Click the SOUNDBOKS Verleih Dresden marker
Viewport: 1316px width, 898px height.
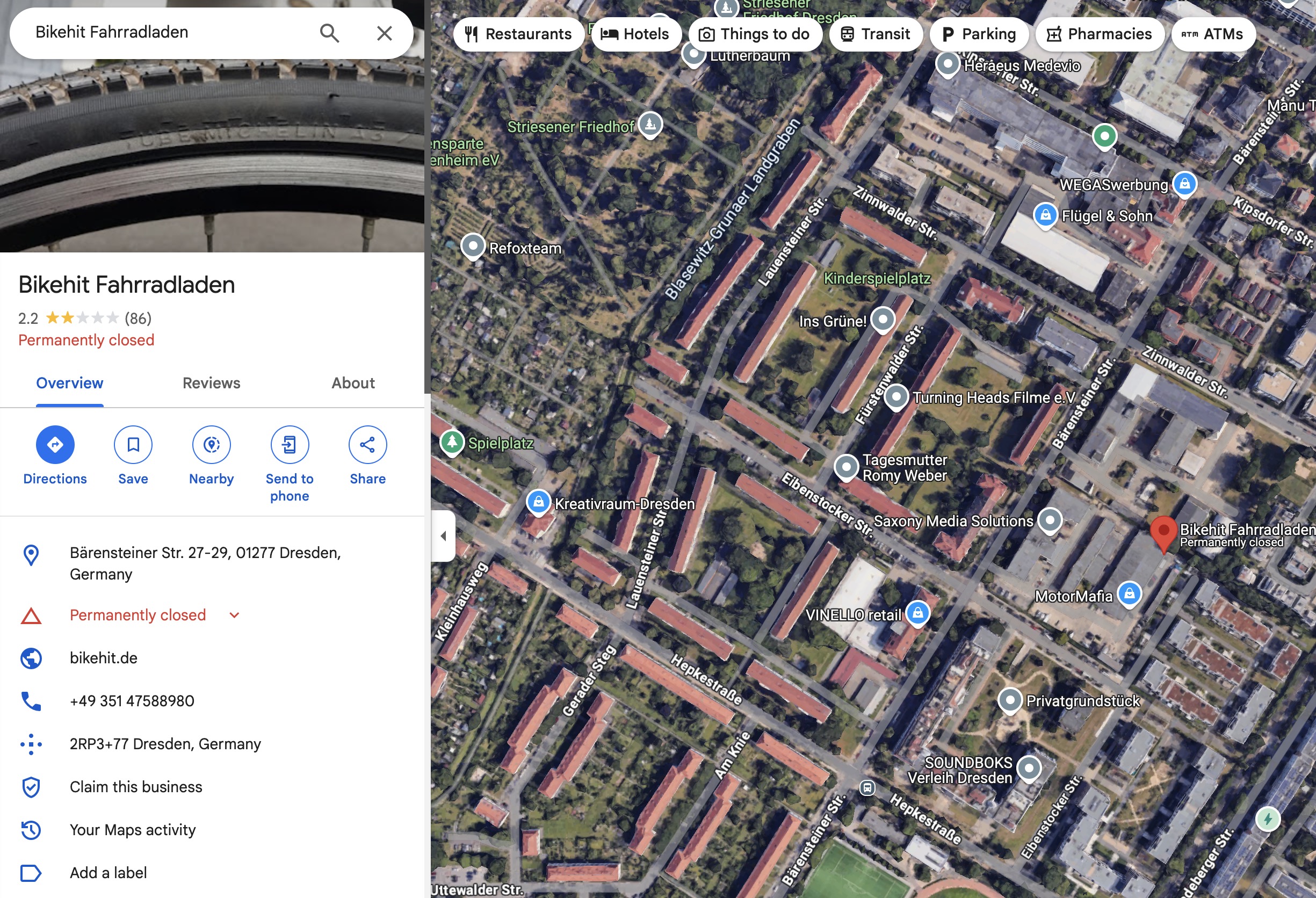(x=1029, y=769)
